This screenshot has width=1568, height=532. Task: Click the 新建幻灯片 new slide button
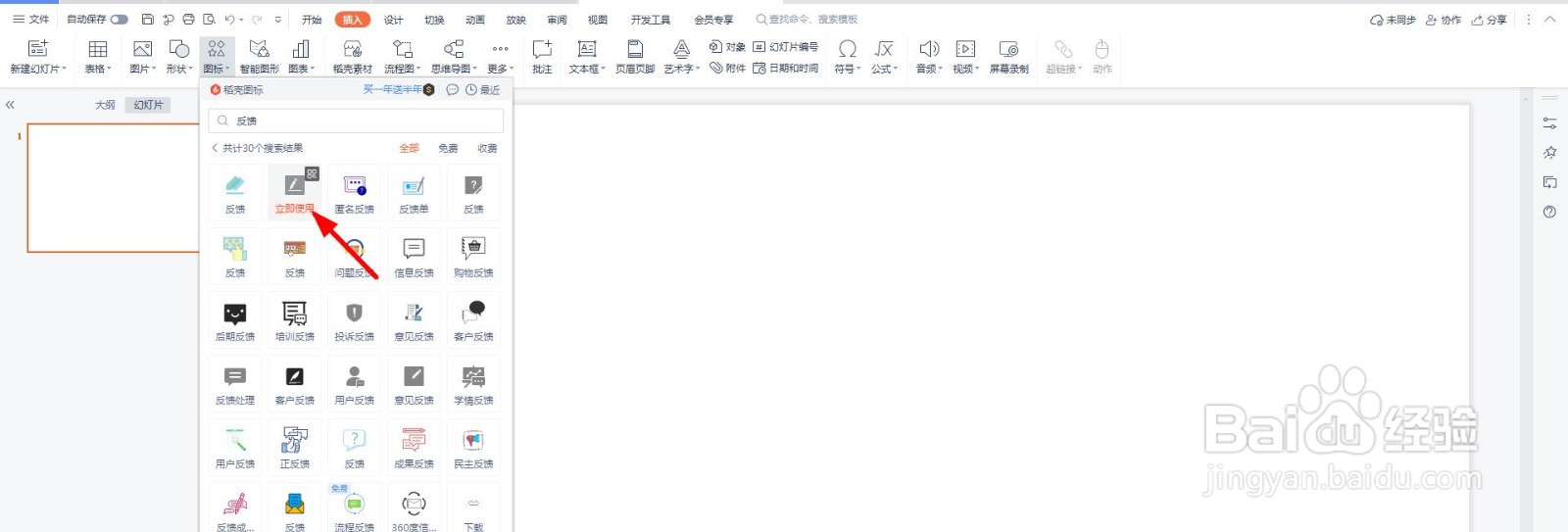[x=38, y=57]
